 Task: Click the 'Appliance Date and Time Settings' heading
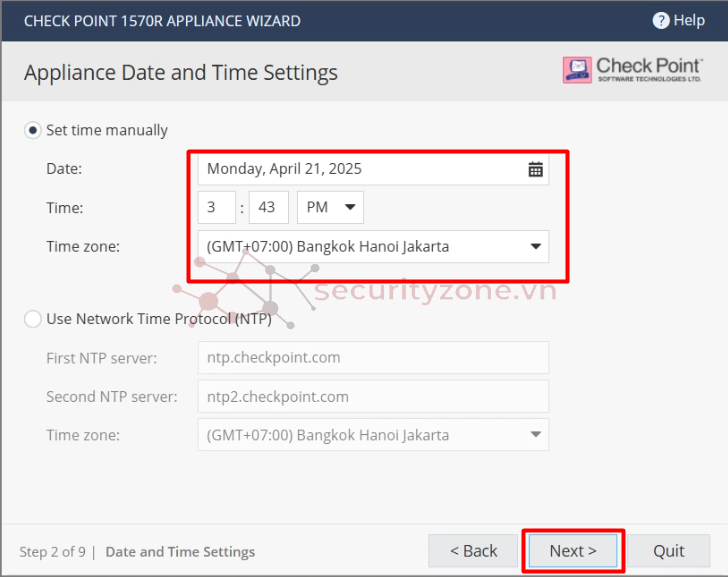(181, 73)
